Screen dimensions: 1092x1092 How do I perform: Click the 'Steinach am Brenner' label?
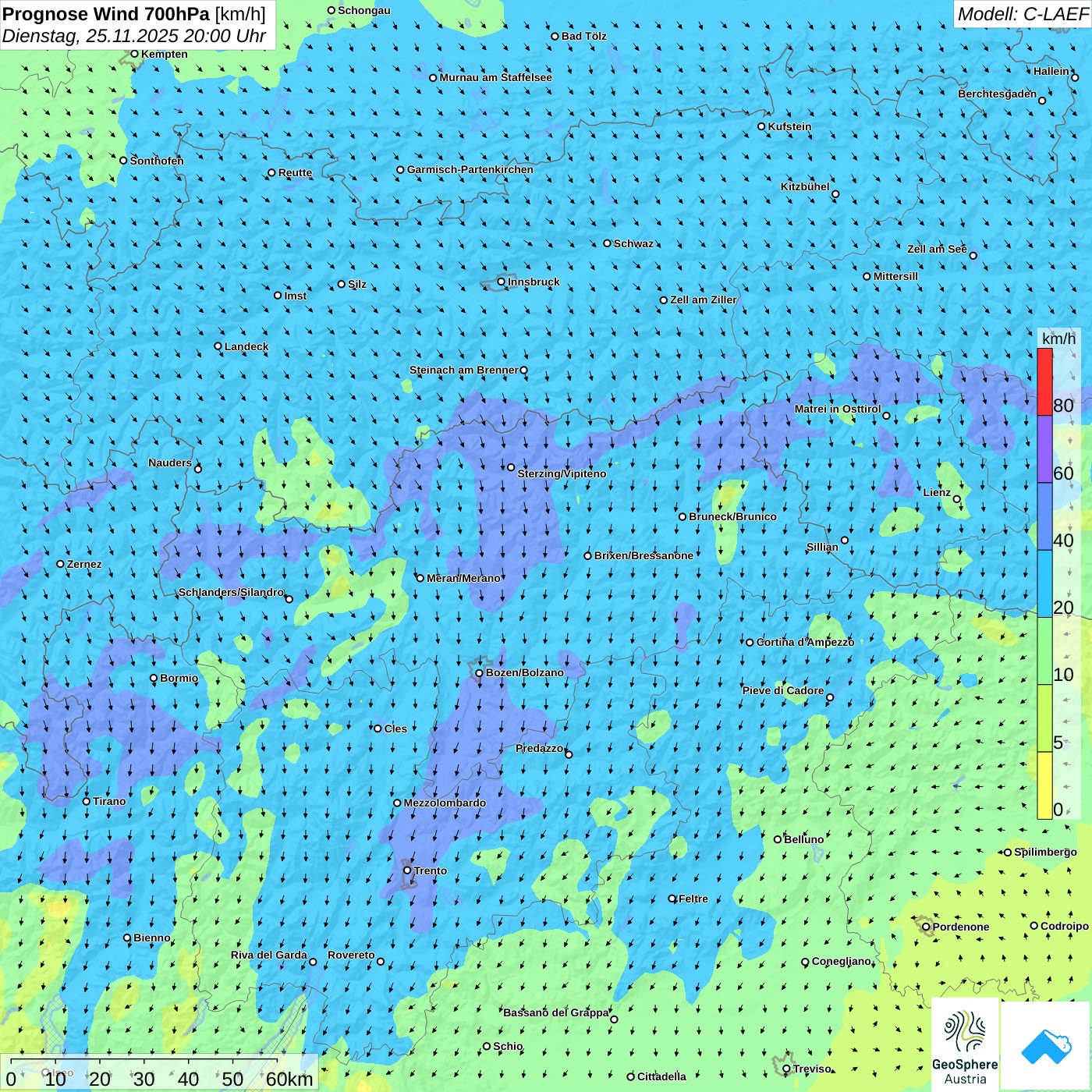[x=464, y=370]
